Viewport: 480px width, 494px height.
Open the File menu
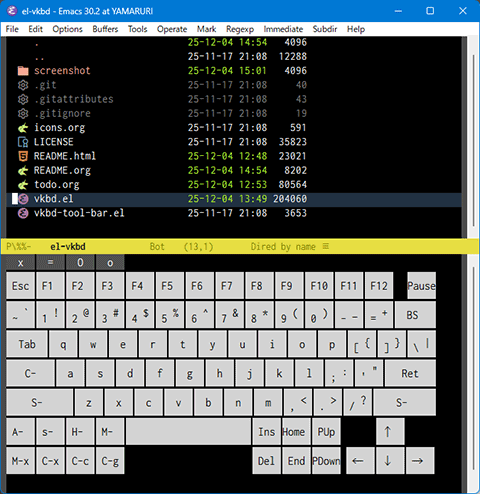point(12,29)
